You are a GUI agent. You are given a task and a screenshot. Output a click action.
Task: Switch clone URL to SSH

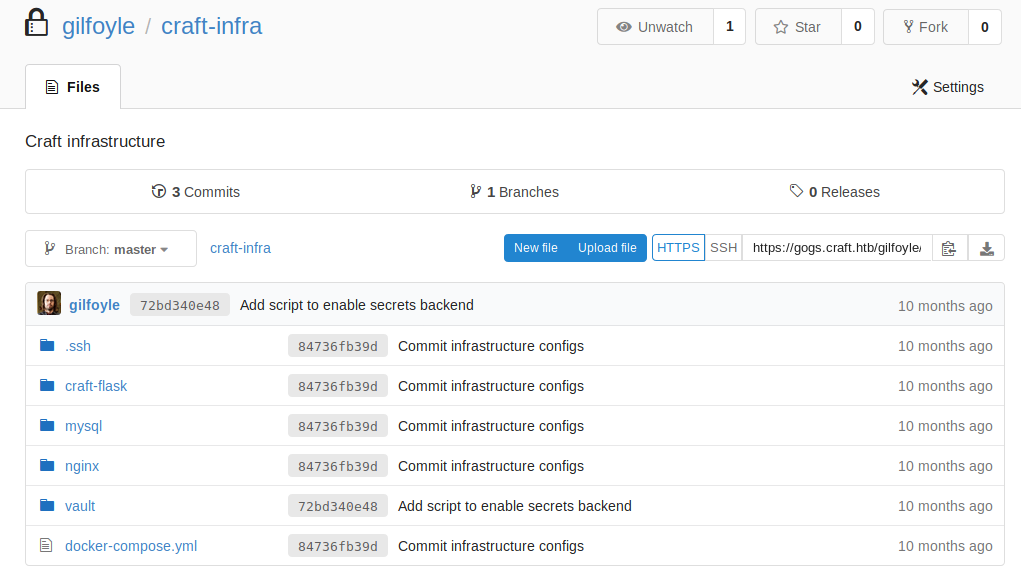(723, 248)
